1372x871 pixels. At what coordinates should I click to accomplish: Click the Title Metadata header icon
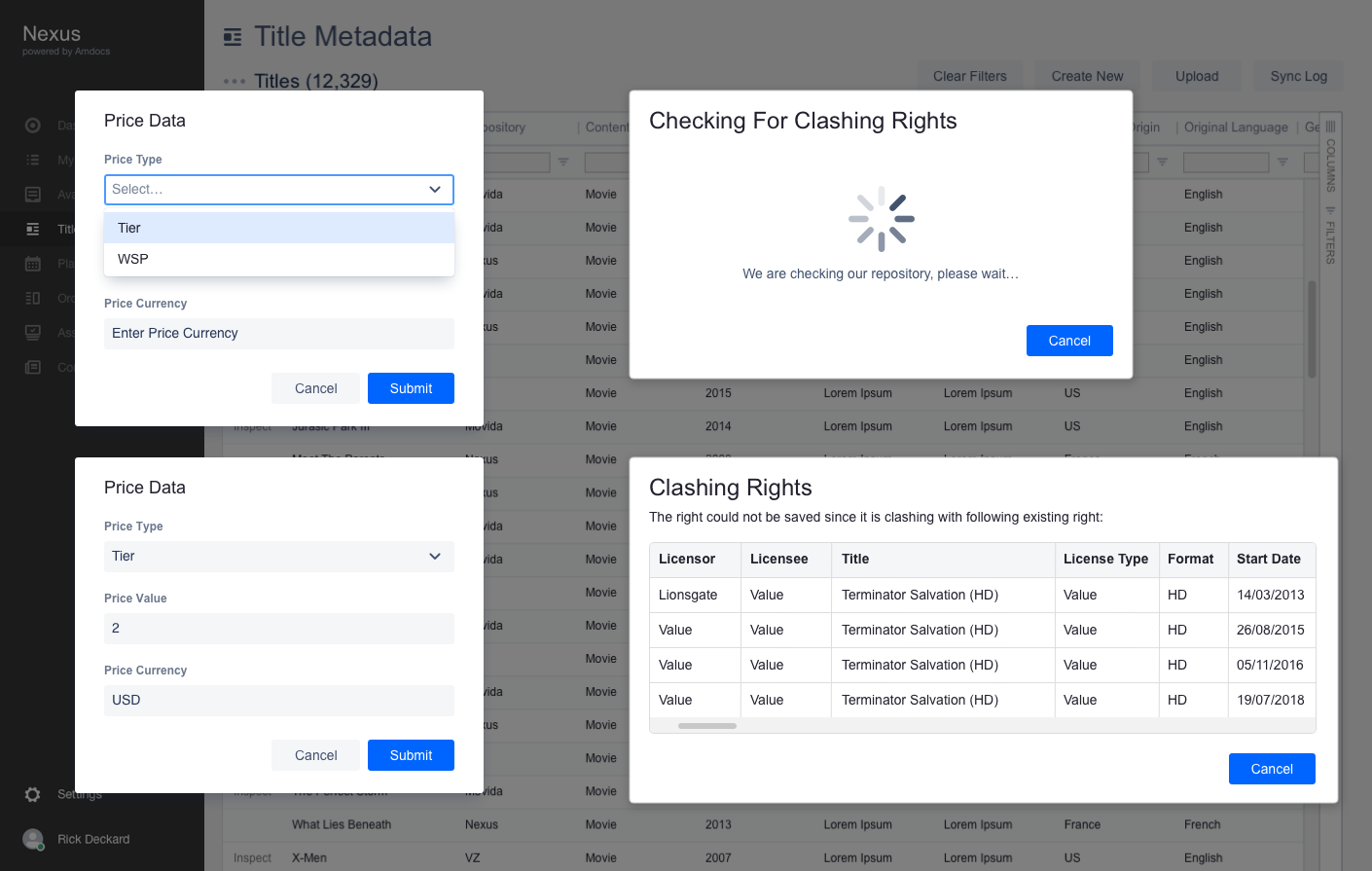233,37
